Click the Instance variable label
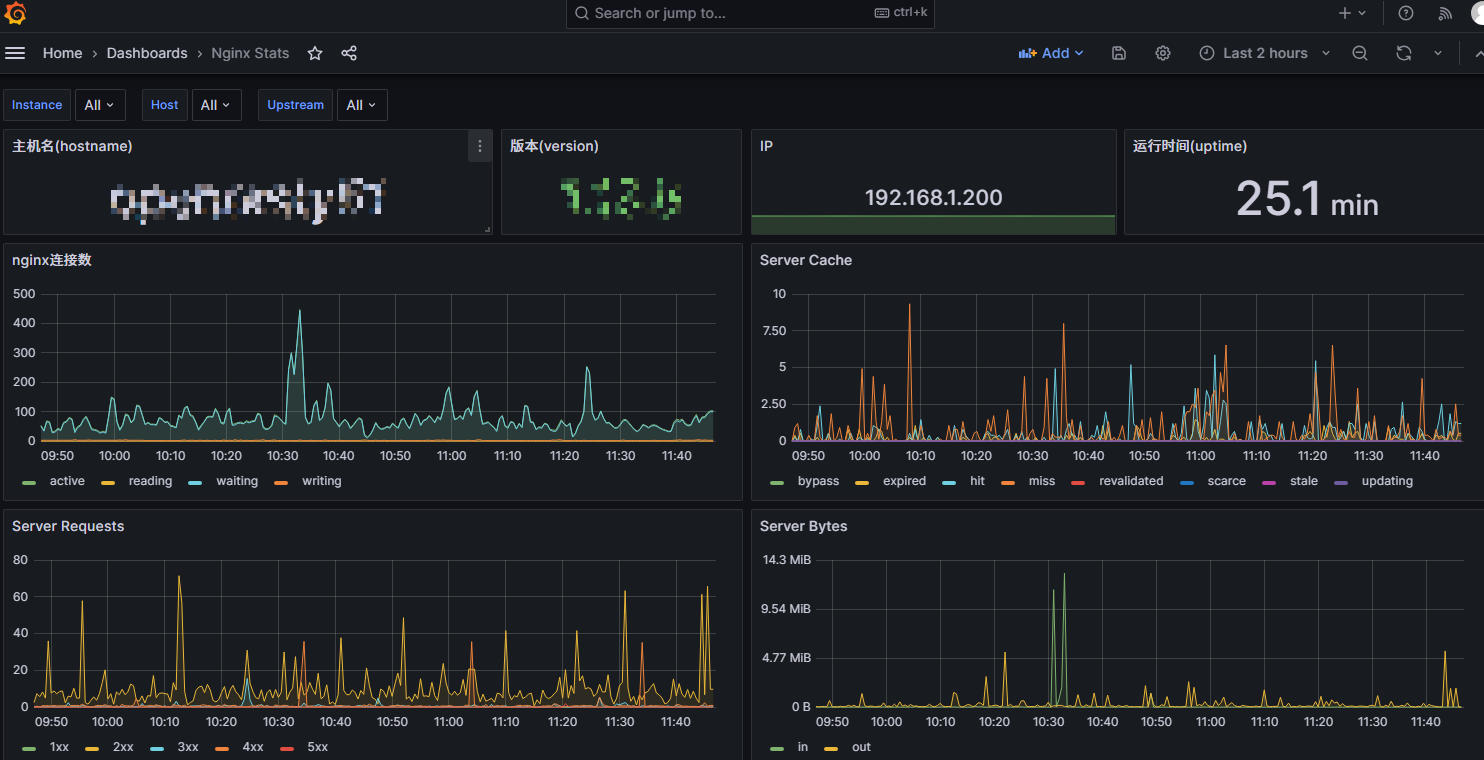The height and width of the screenshot is (760, 1484). click(37, 105)
